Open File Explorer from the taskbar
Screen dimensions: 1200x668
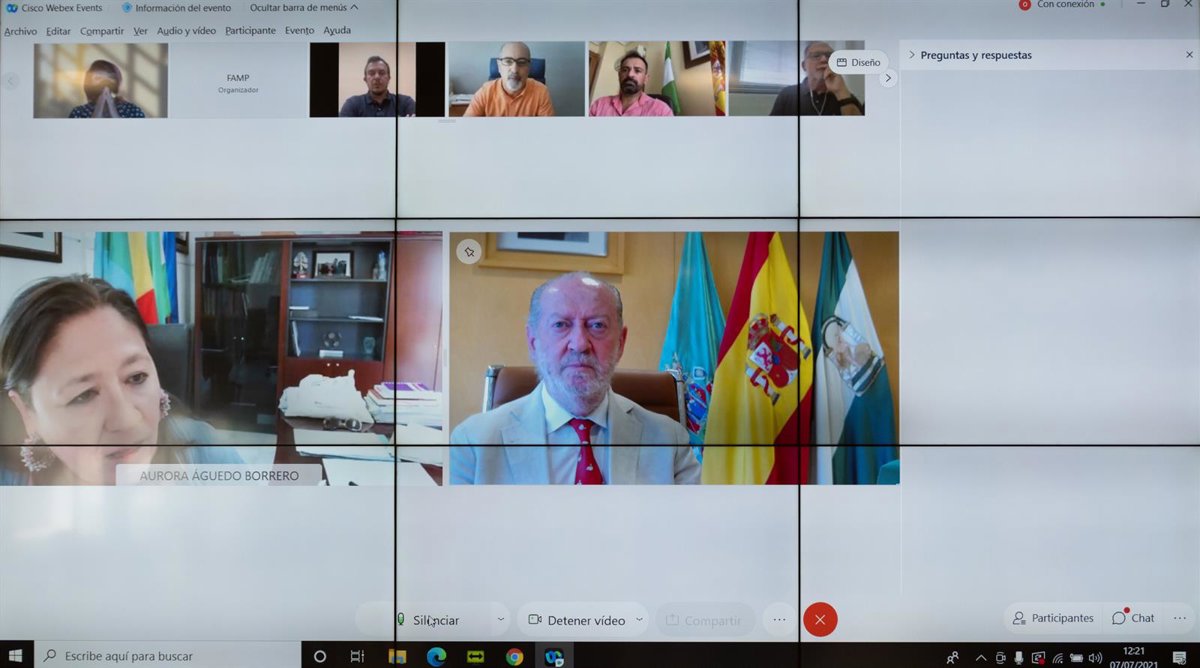pyautogui.click(x=397, y=657)
